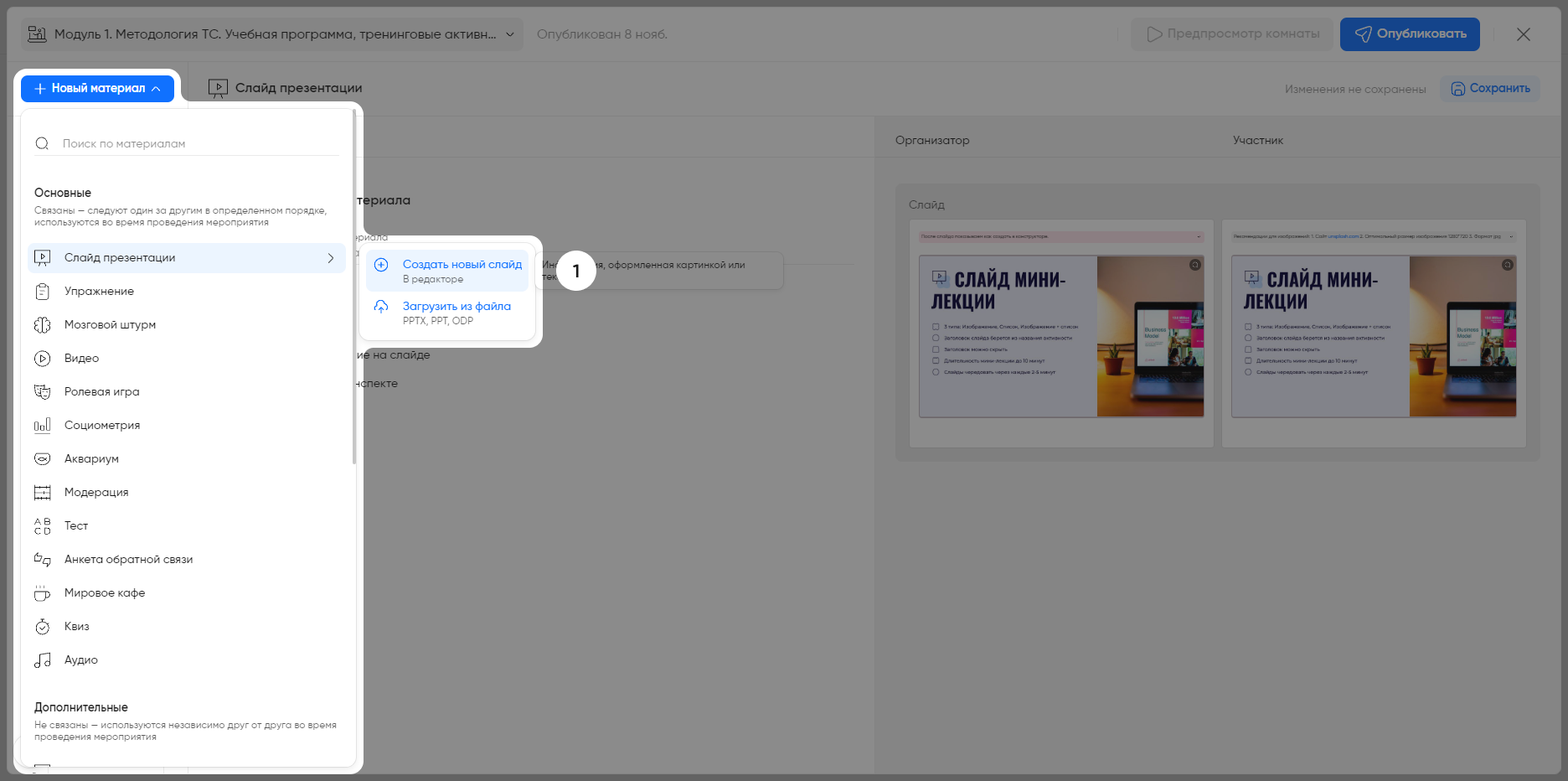Click the Социометрия bar chart icon
Image resolution: width=1568 pixels, height=781 pixels.
pos(43,426)
